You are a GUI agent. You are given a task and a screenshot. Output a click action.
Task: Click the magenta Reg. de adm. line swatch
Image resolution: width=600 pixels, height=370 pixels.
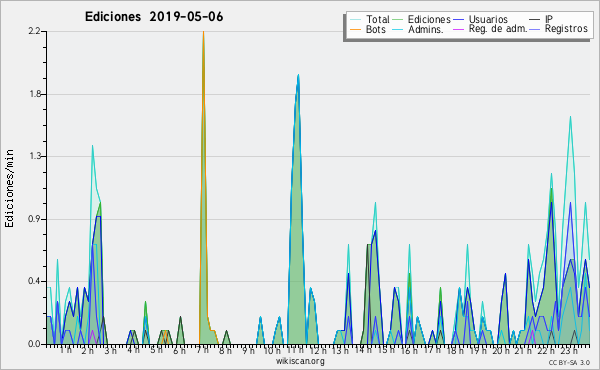[458, 29]
